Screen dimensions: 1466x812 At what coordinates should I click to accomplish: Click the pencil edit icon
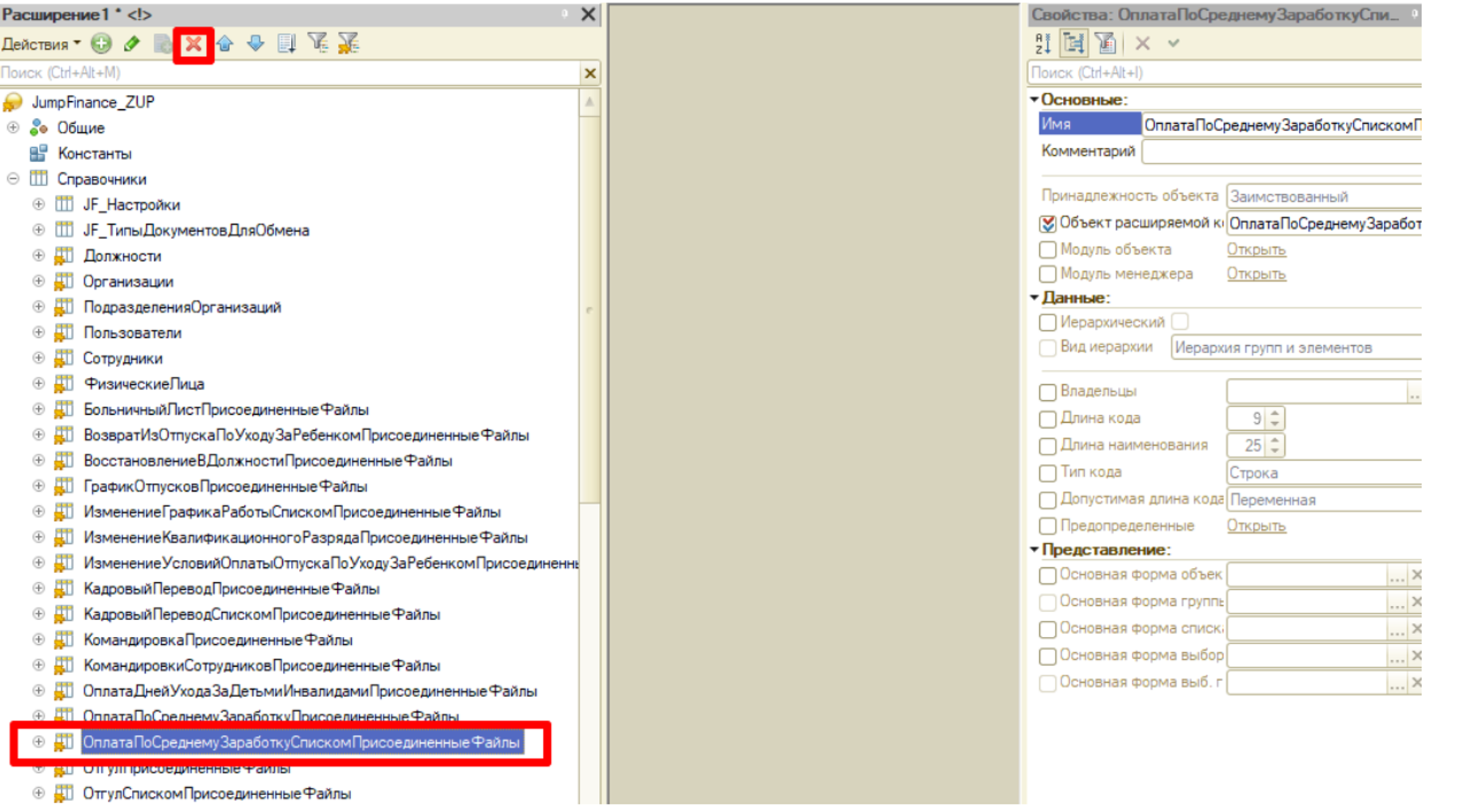click(x=132, y=44)
